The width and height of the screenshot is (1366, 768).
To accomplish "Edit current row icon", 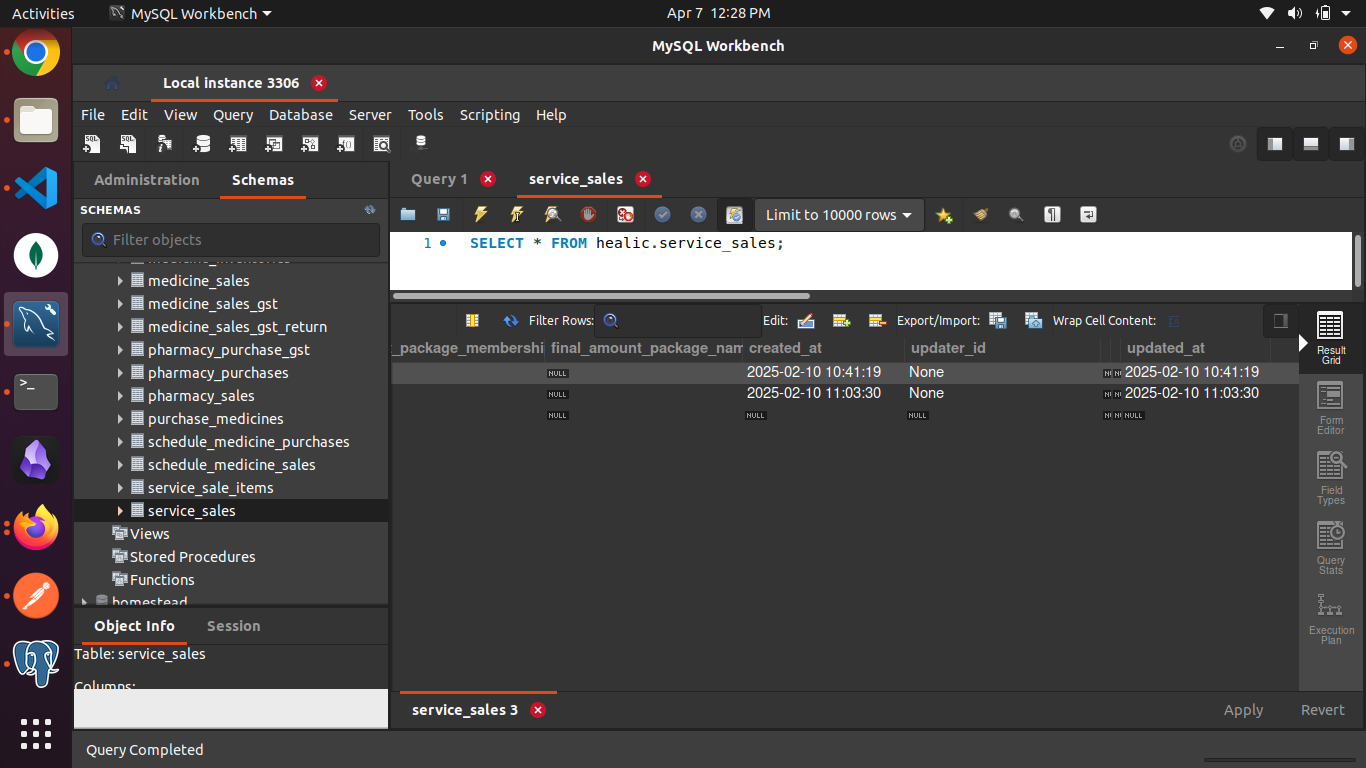I will click(x=805, y=321).
